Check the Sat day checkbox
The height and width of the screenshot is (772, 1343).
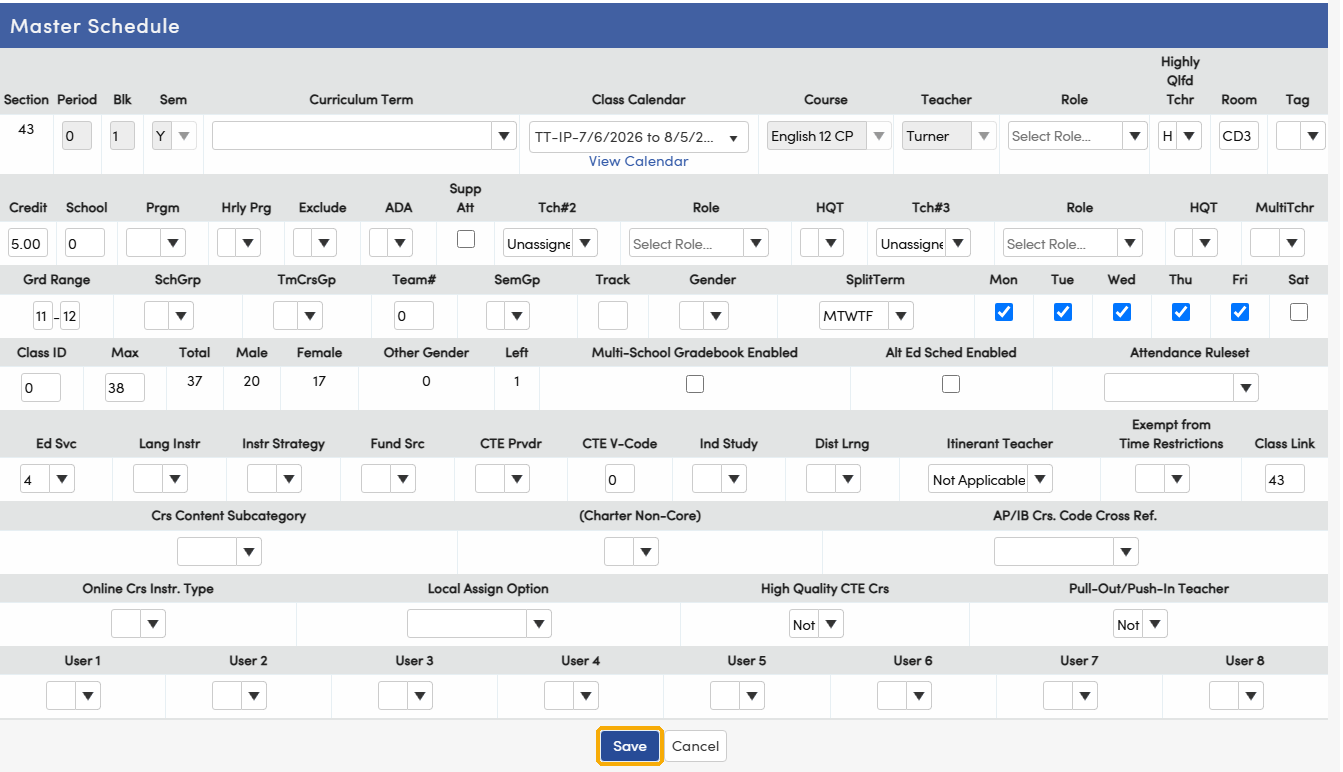(1298, 312)
